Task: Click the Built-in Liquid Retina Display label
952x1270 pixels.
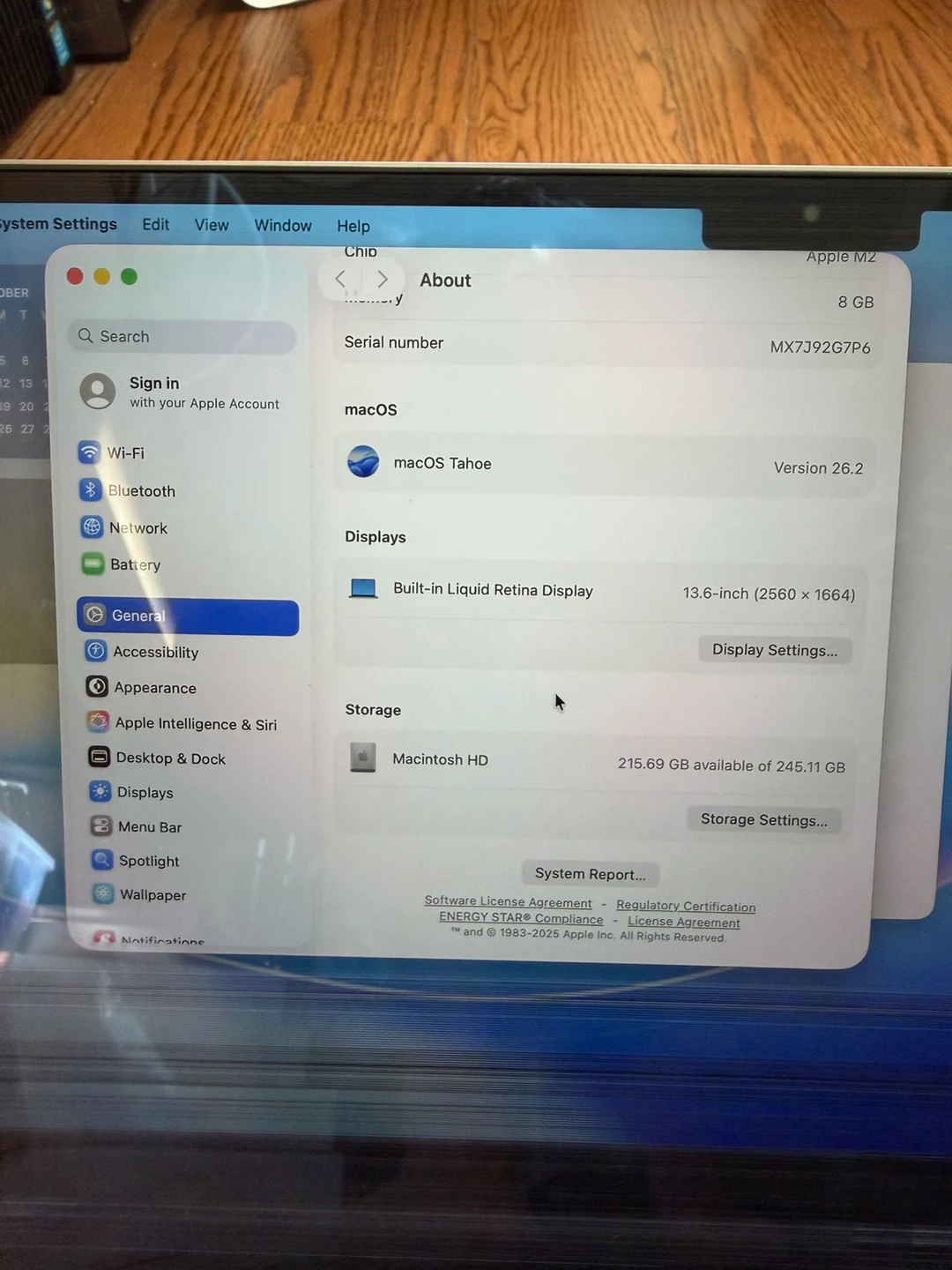Action: [x=493, y=589]
